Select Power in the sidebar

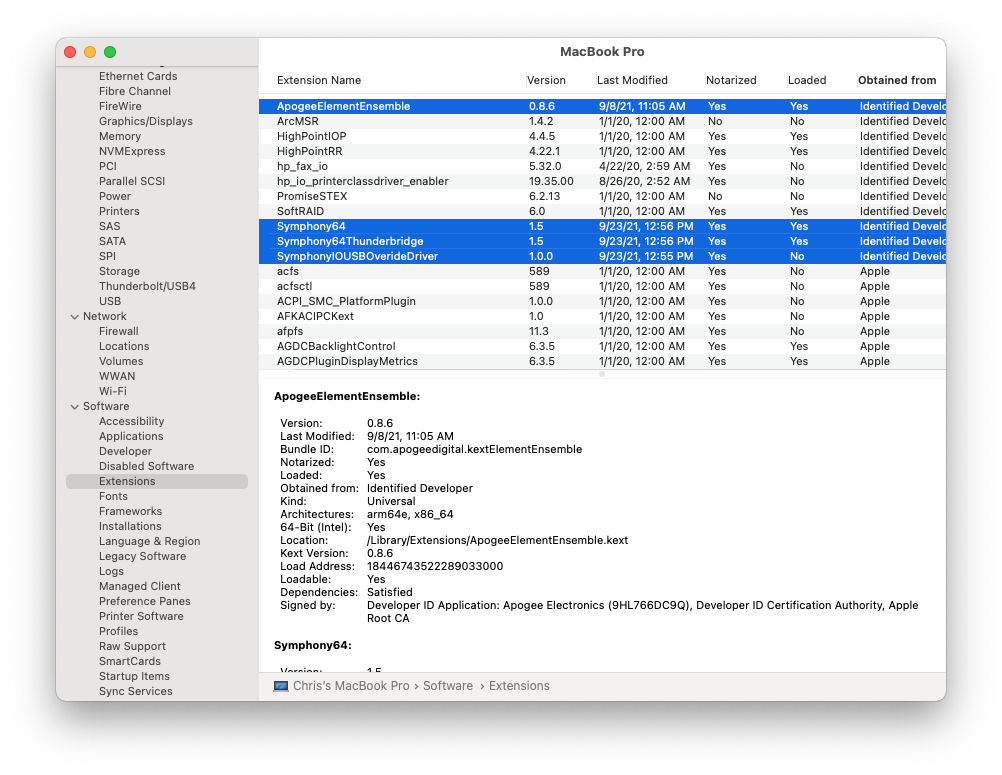[114, 196]
